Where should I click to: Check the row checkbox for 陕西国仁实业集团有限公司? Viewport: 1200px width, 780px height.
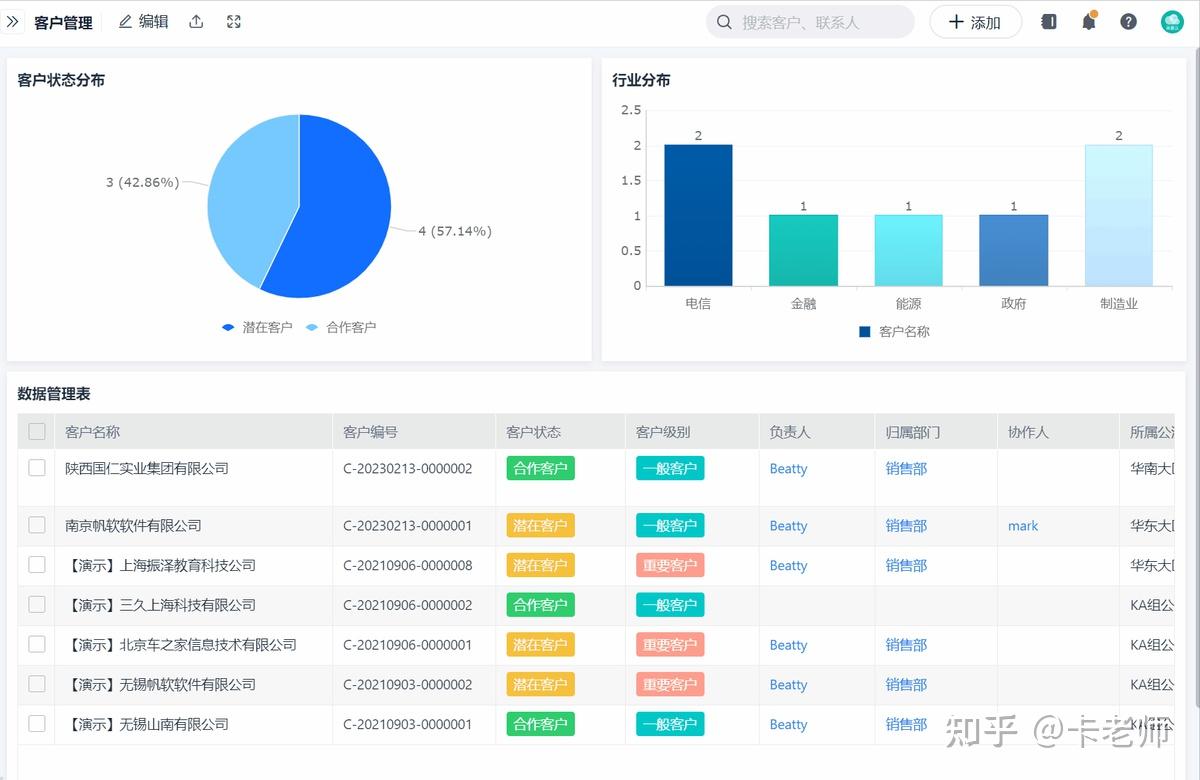click(x=36, y=468)
